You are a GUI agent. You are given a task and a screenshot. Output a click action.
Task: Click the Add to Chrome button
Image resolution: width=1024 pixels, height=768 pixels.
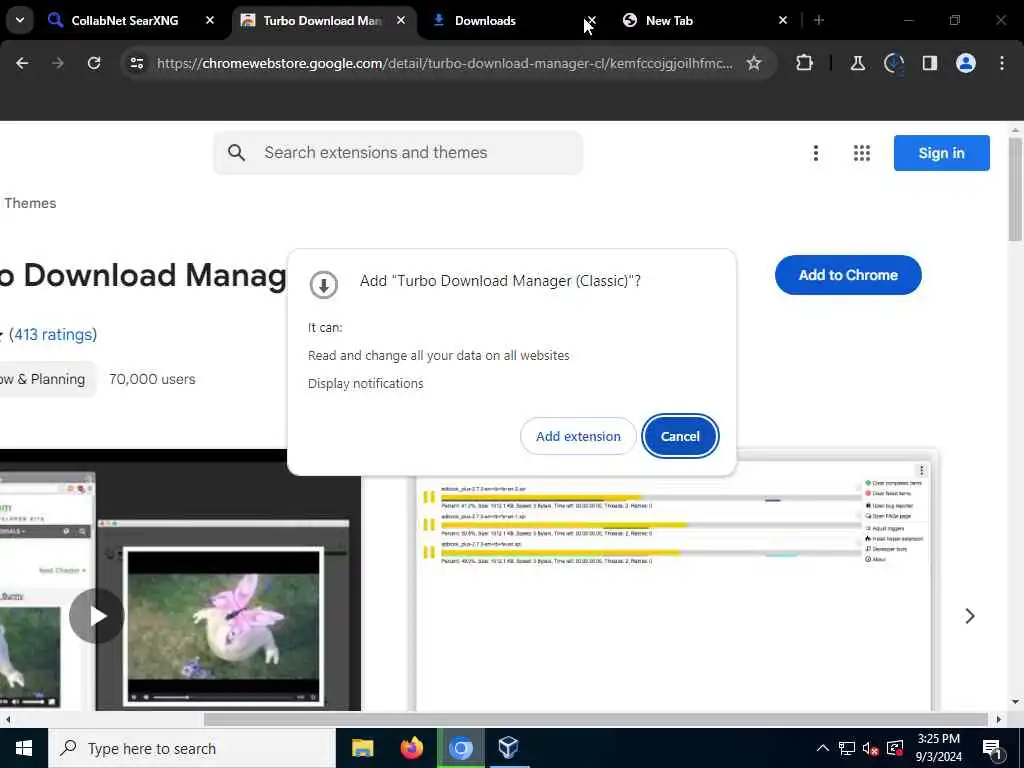coord(848,275)
